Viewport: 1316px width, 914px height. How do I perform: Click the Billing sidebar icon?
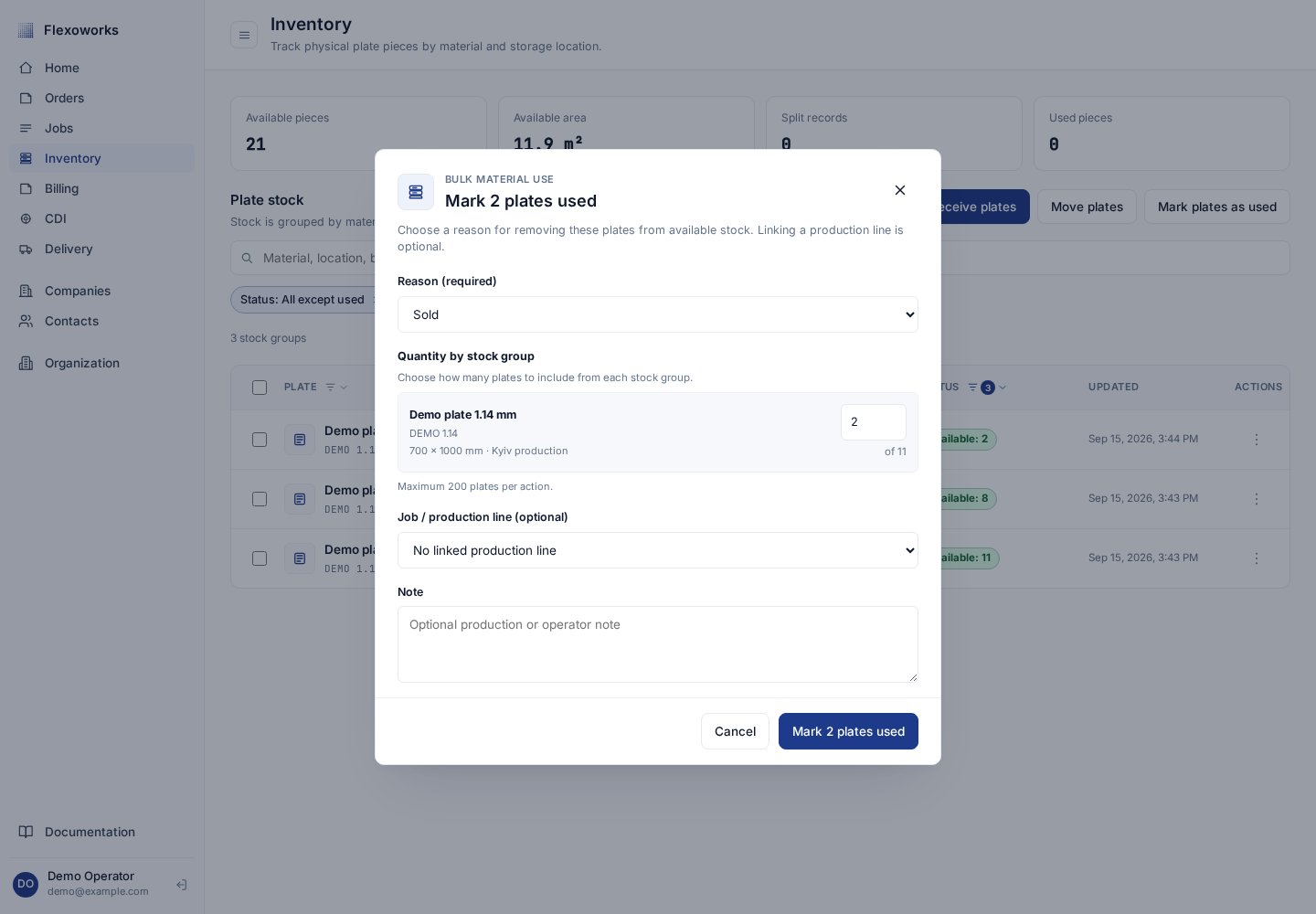(x=26, y=188)
